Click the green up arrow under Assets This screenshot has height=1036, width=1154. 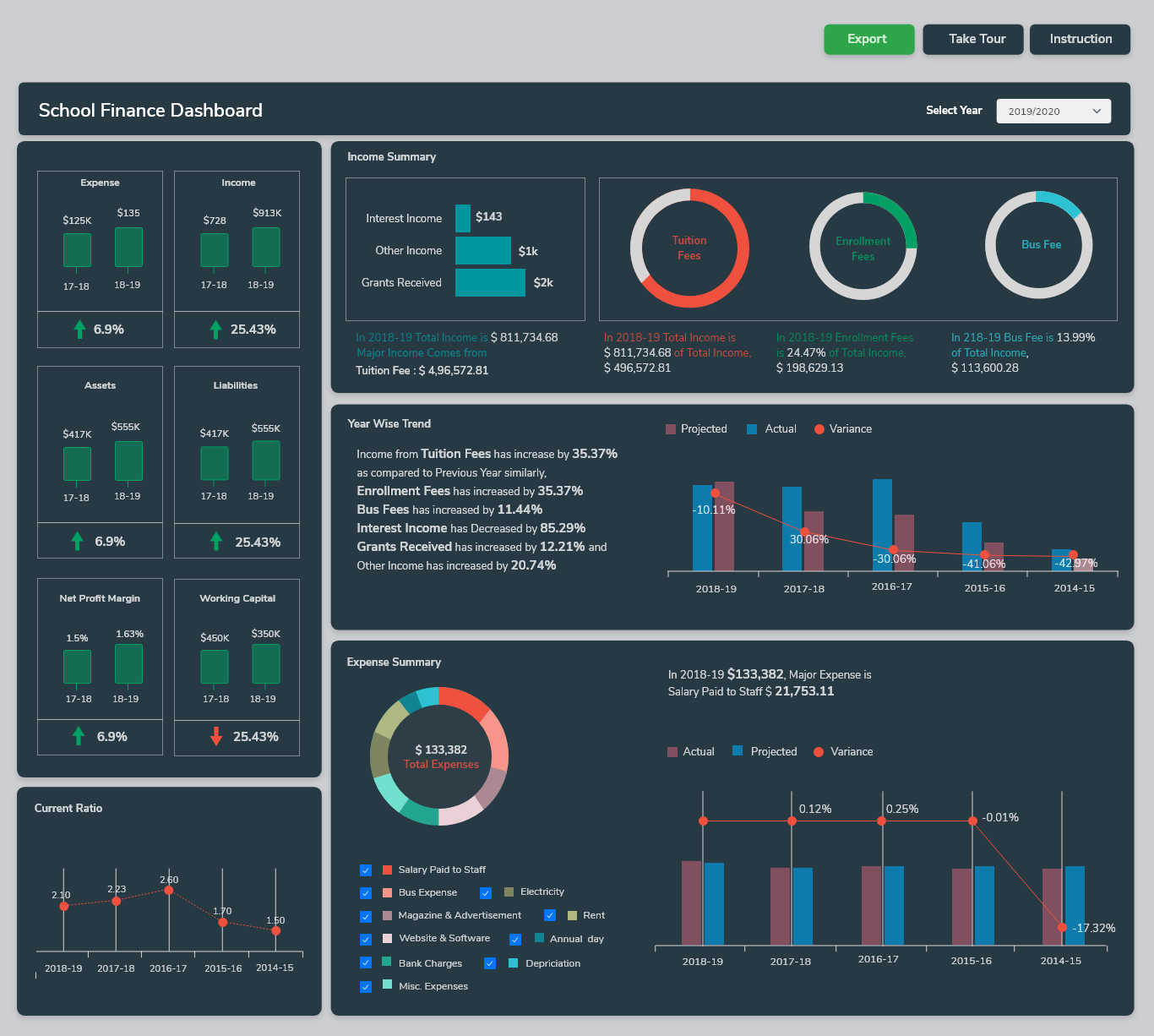(x=78, y=541)
